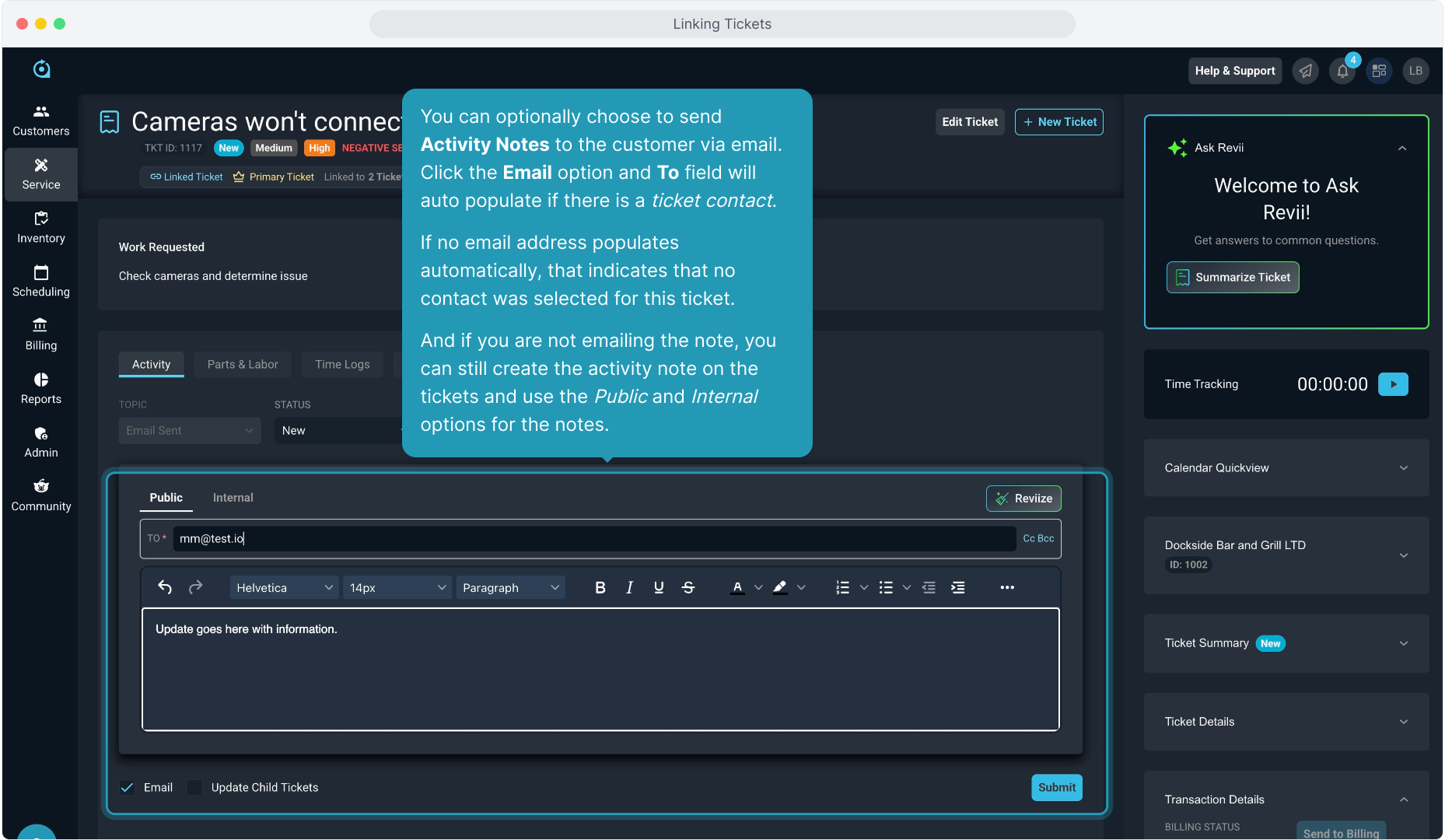This screenshot has width=1445, height=840.
Task: Expand the Calendar Quickview panel
Action: pos(1286,468)
